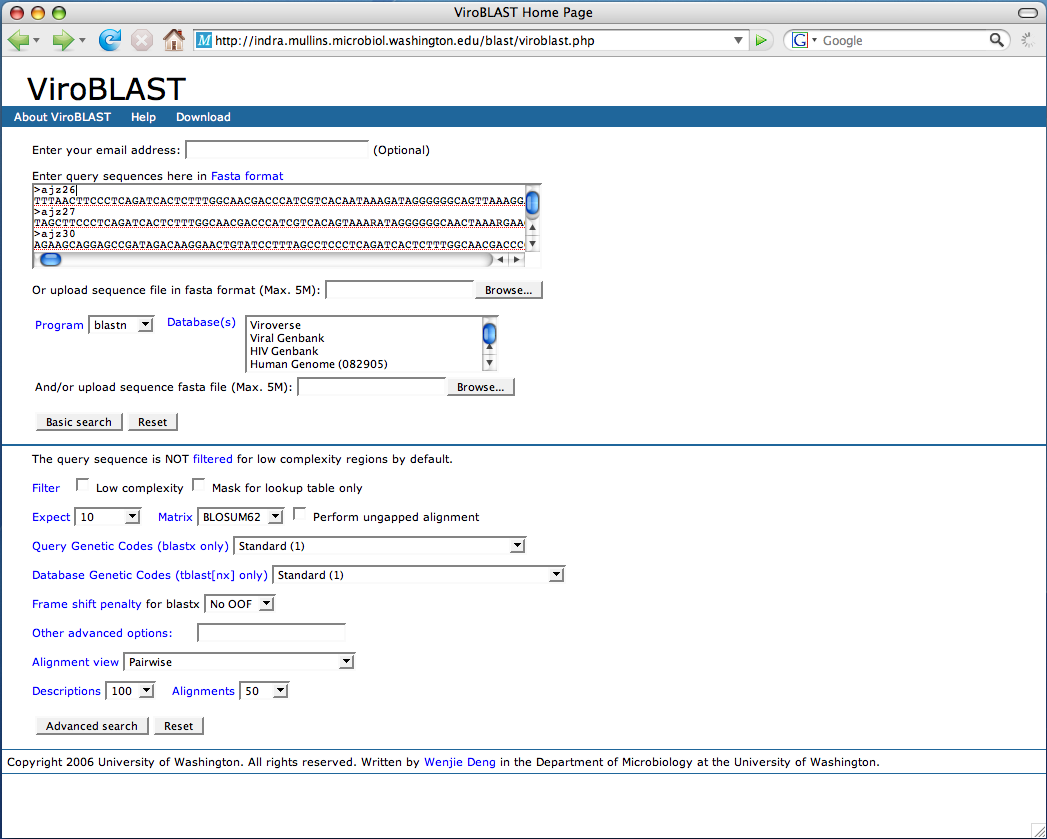Click the browser Forward arrow button
The width and height of the screenshot is (1047, 839).
(x=63, y=40)
